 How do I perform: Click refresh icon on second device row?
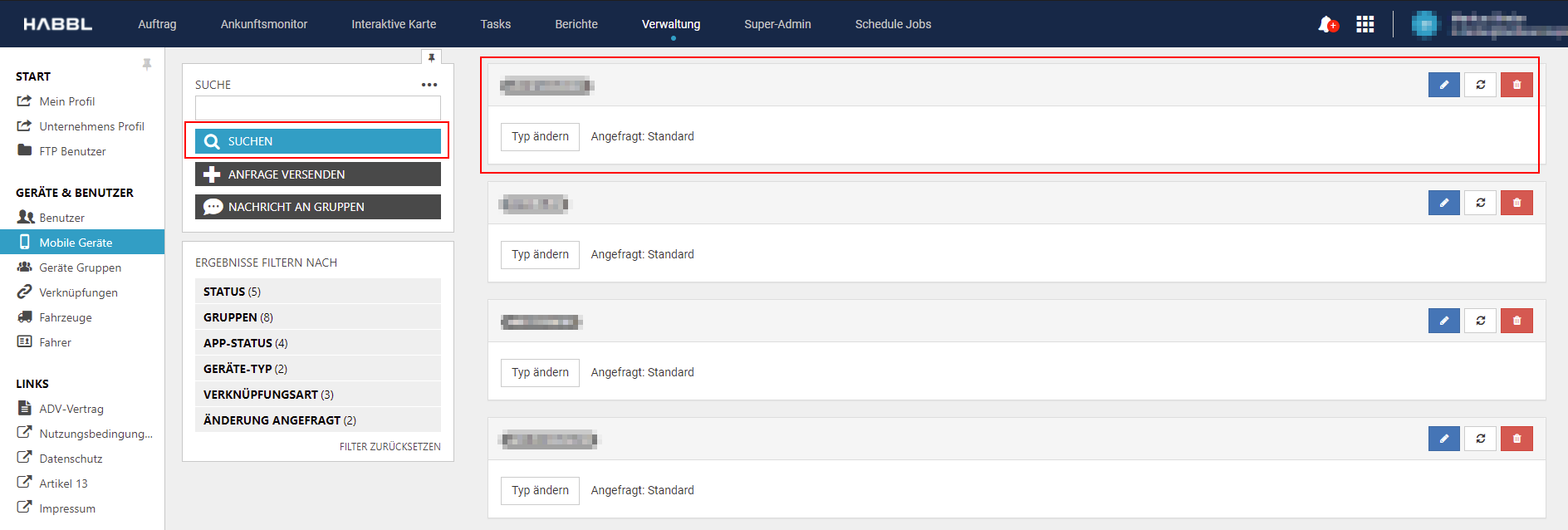1480,203
